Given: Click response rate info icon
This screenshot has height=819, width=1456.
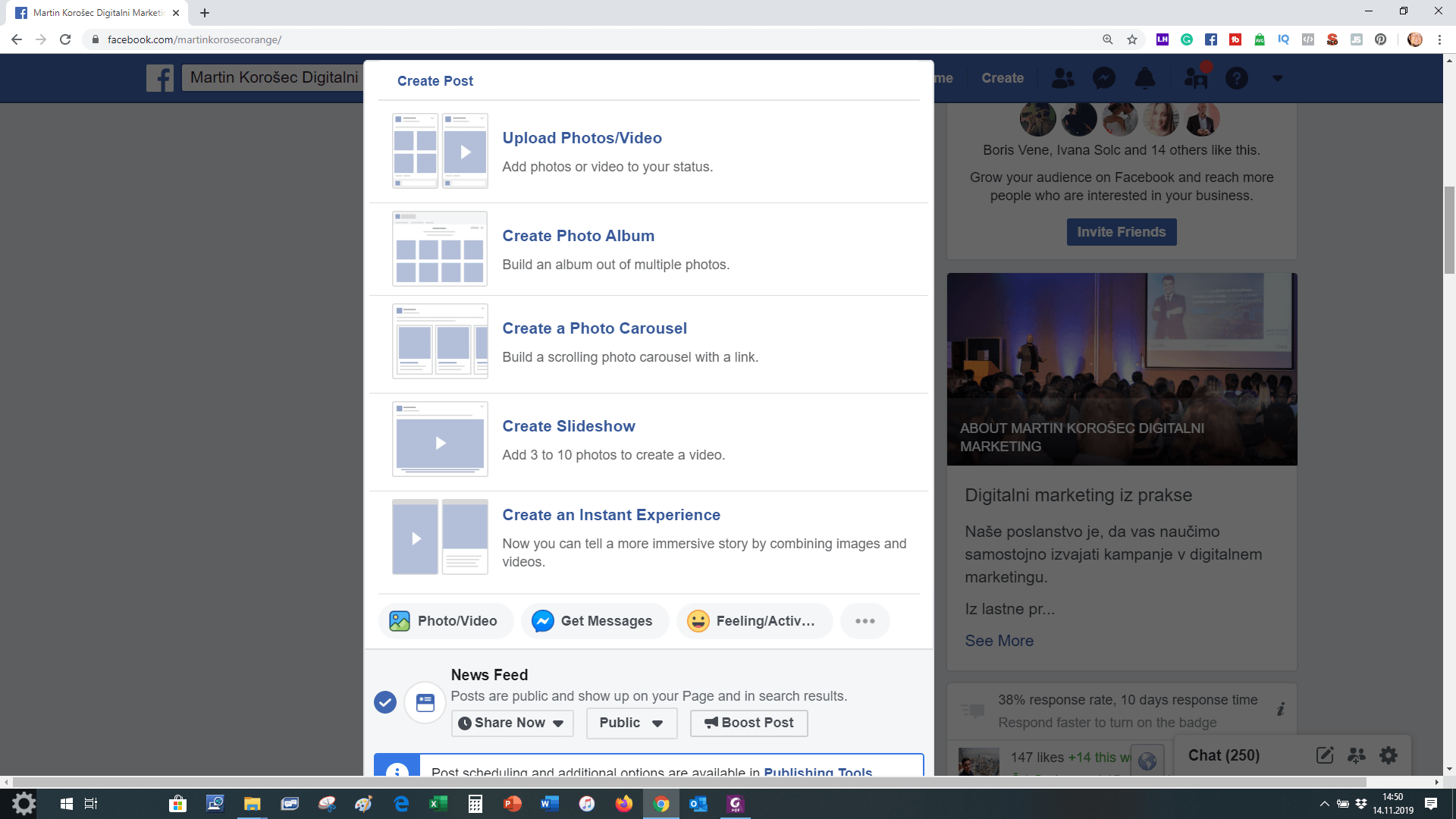Looking at the screenshot, I should 1280,709.
